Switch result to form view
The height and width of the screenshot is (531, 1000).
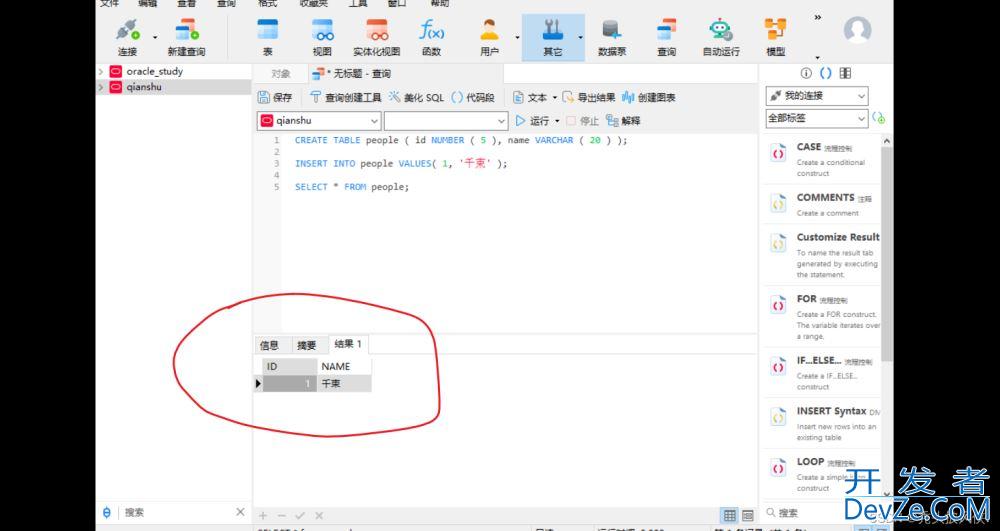pos(747,515)
